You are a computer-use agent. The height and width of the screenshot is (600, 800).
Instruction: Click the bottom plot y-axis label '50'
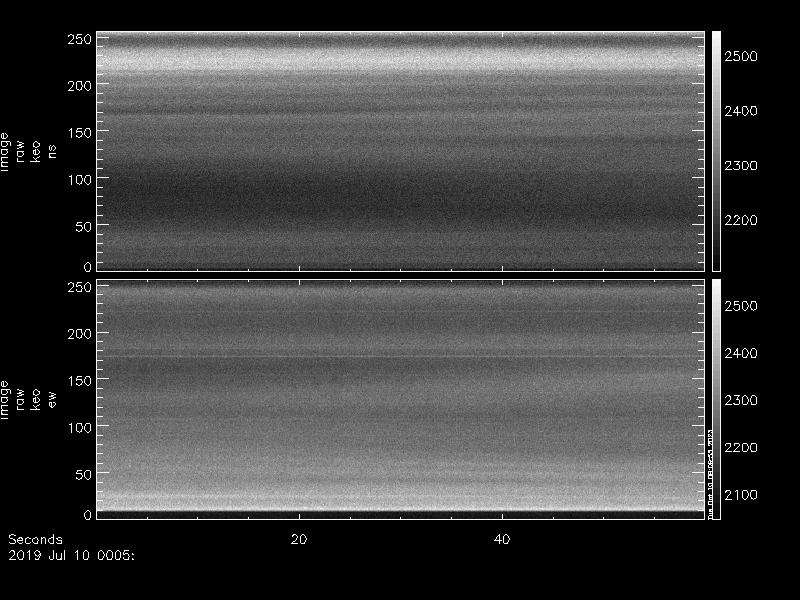[84, 474]
